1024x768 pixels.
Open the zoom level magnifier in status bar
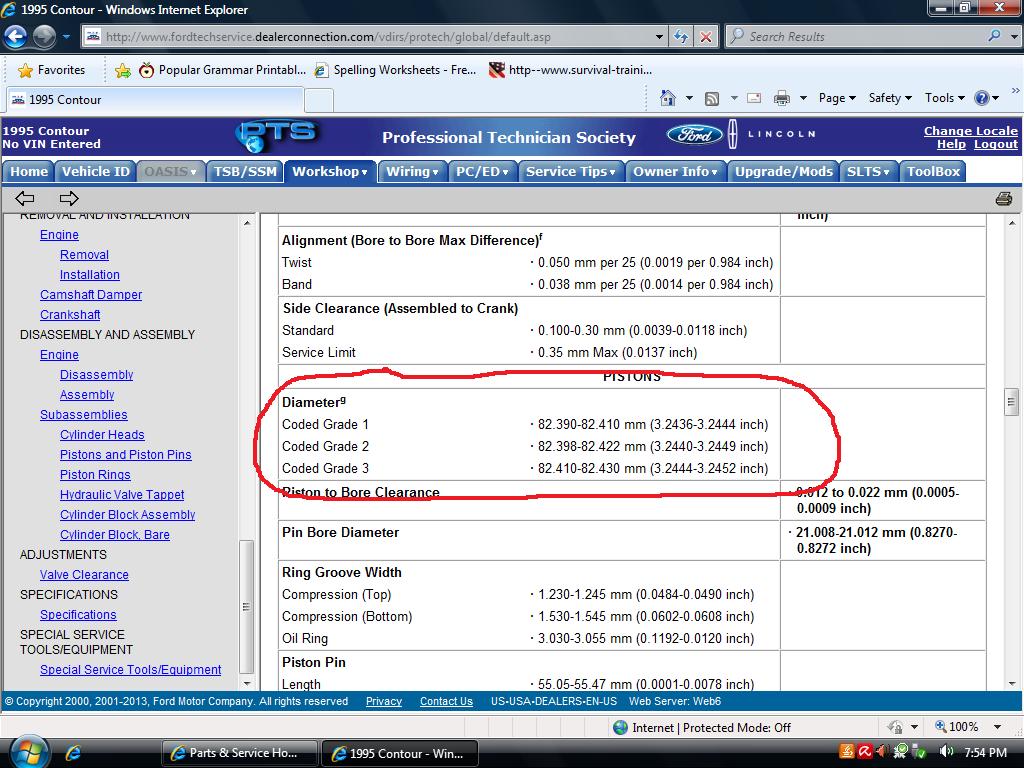point(940,726)
